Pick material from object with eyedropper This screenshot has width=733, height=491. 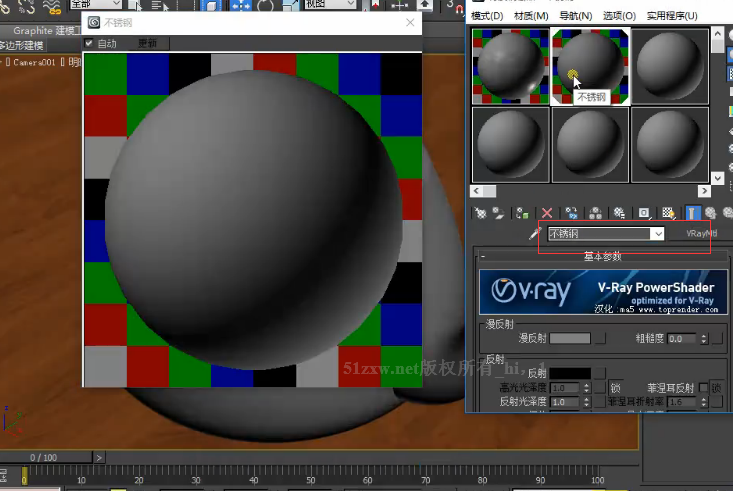pos(534,233)
